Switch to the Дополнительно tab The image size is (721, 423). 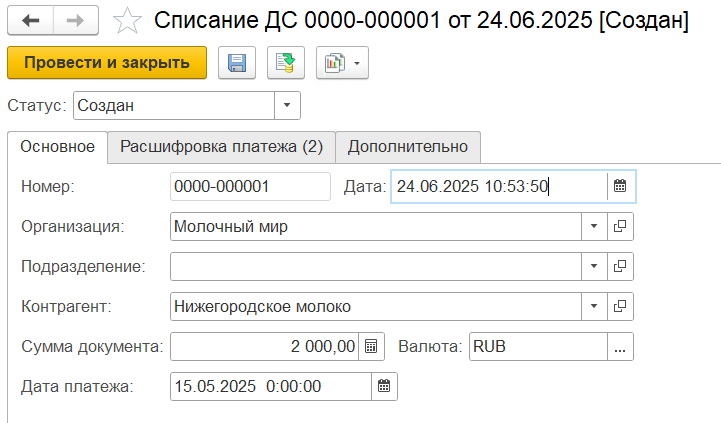(408, 146)
